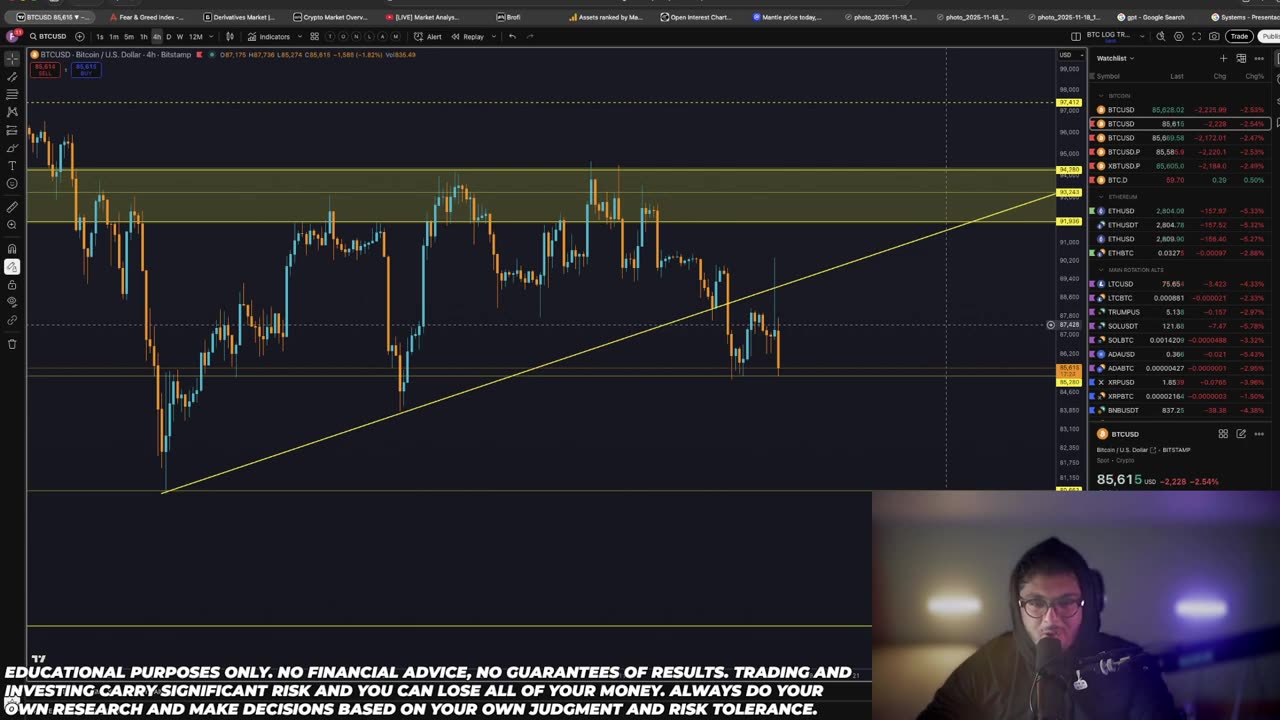Image resolution: width=1280 pixels, height=720 pixels.
Task: Select the 1m timeframe
Action: coord(114,36)
